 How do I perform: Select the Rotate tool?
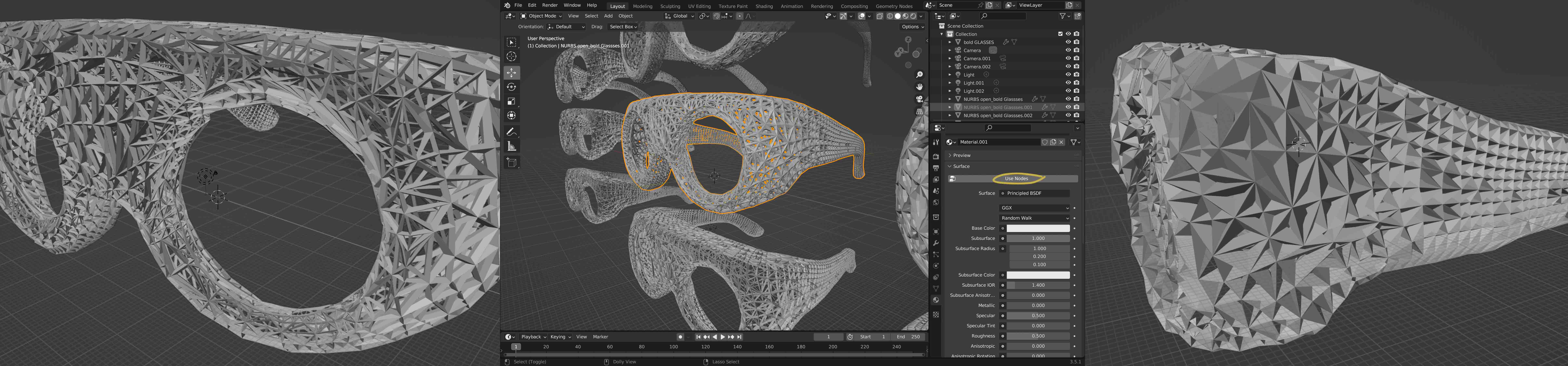511,87
